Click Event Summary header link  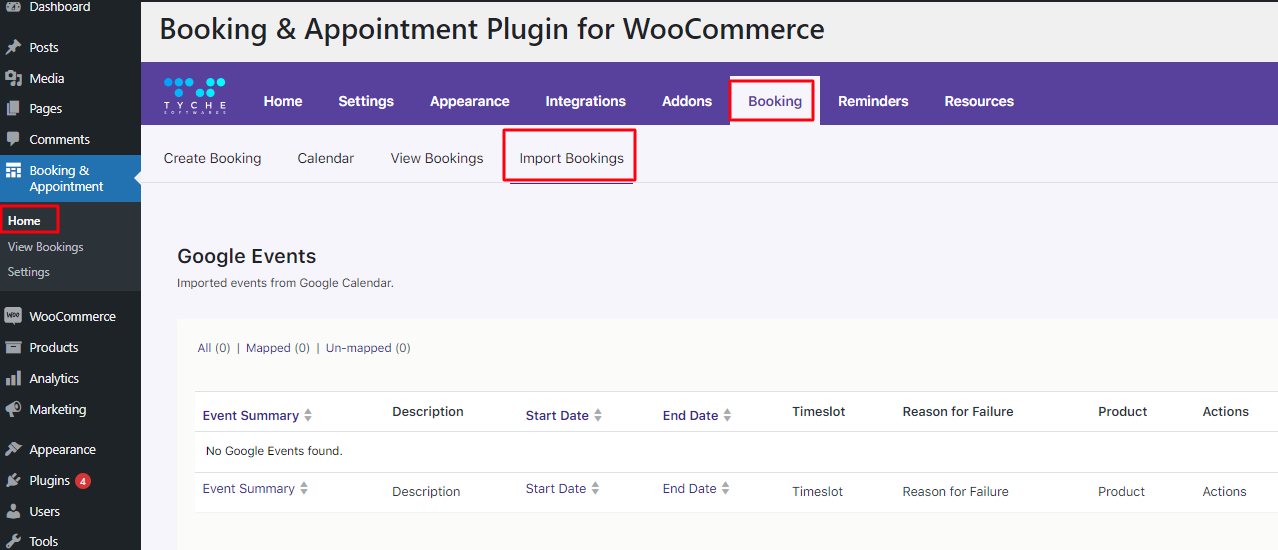251,415
